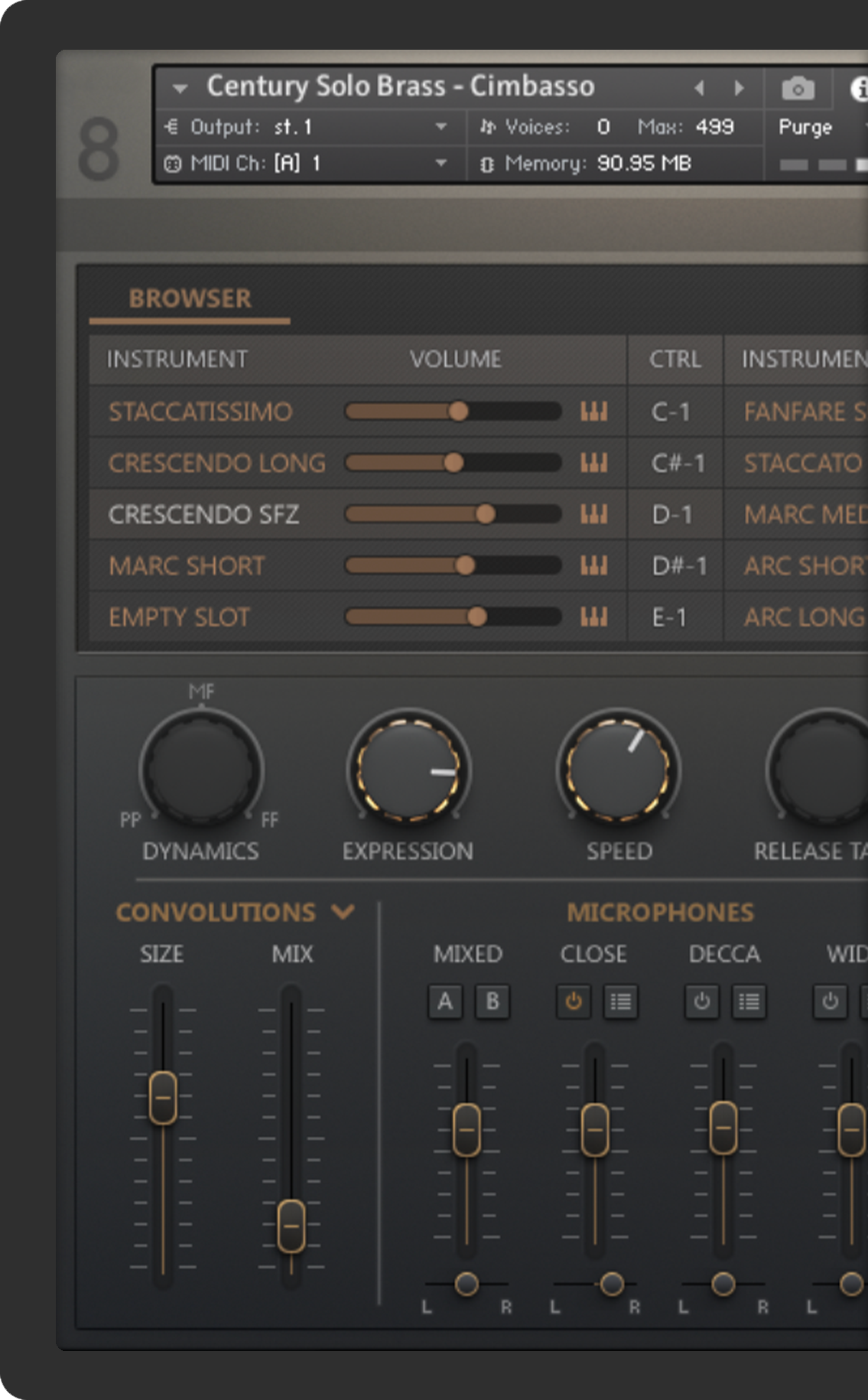
Task: Expand the CONVOLUTIONS chevron dropdown
Action: coord(343,911)
